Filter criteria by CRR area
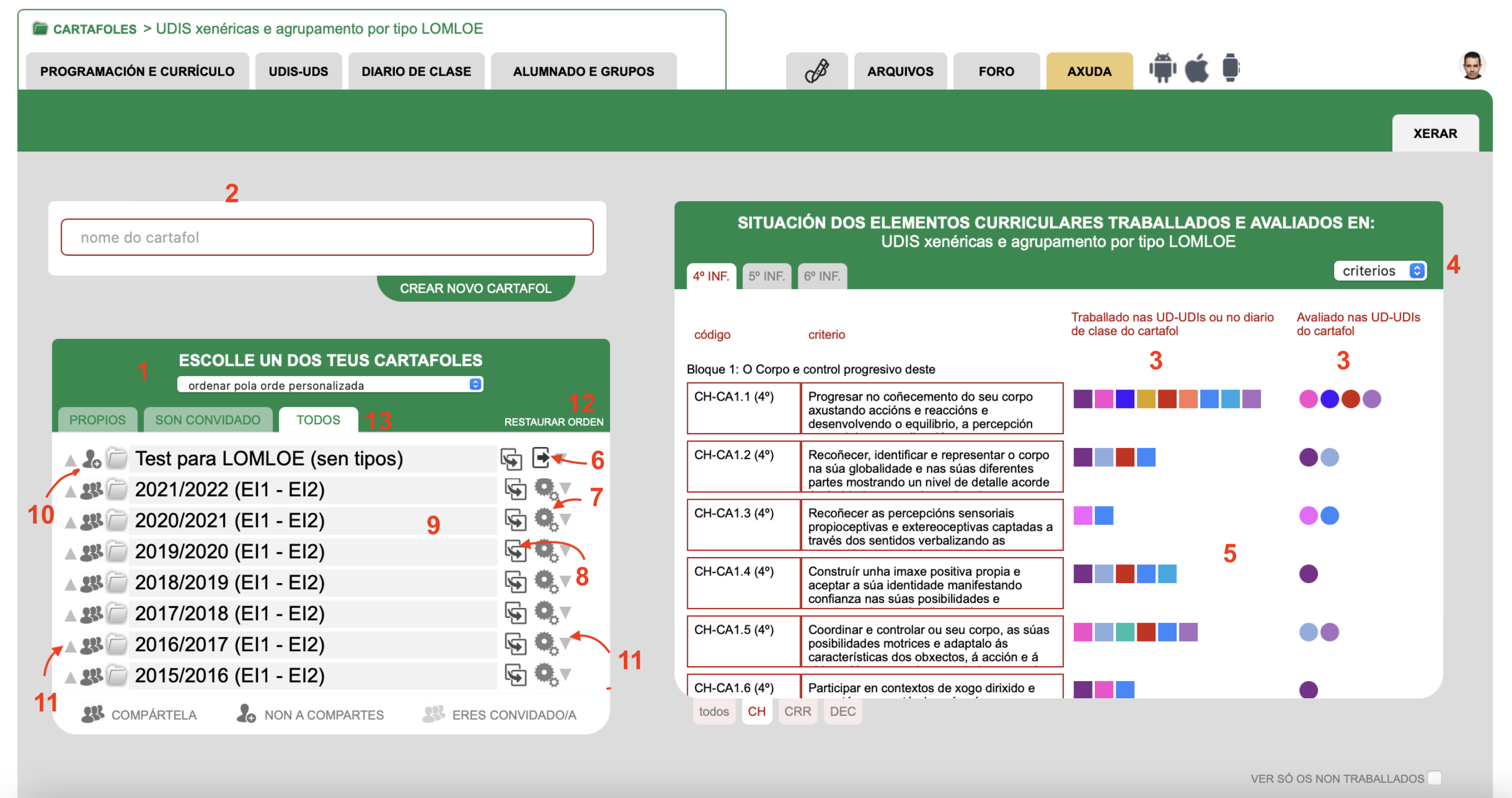The width and height of the screenshot is (1512, 798). click(x=798, y=711)
